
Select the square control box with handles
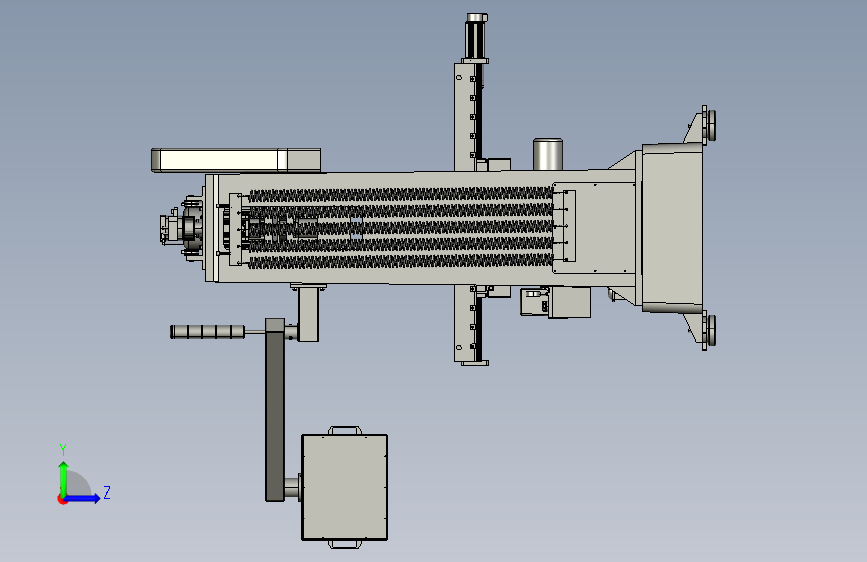click(x=344, y=487)
